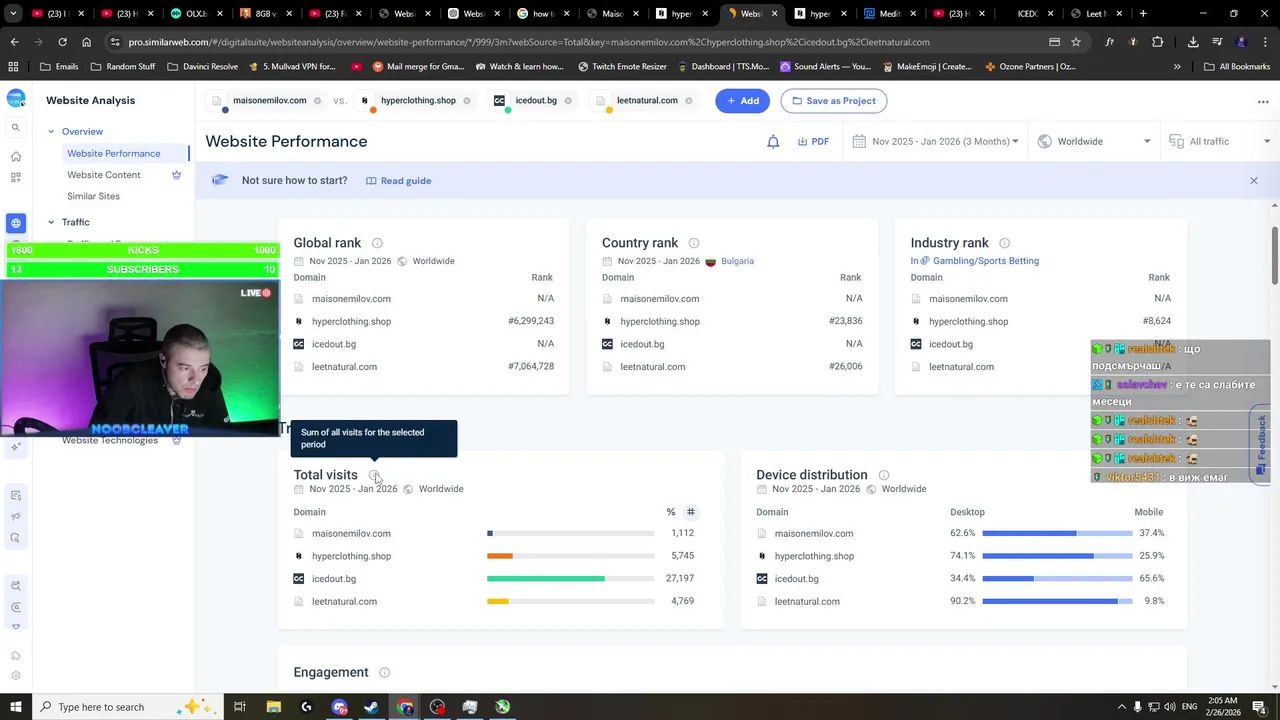Open Windows Start menu
Viewport: 1280px width, 720px height.
click(x=15, y=707)
